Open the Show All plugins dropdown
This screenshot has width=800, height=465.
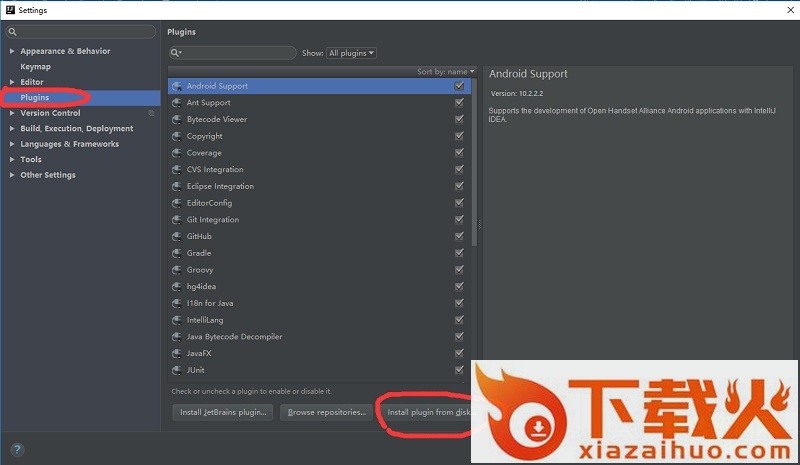click(352, 53)
